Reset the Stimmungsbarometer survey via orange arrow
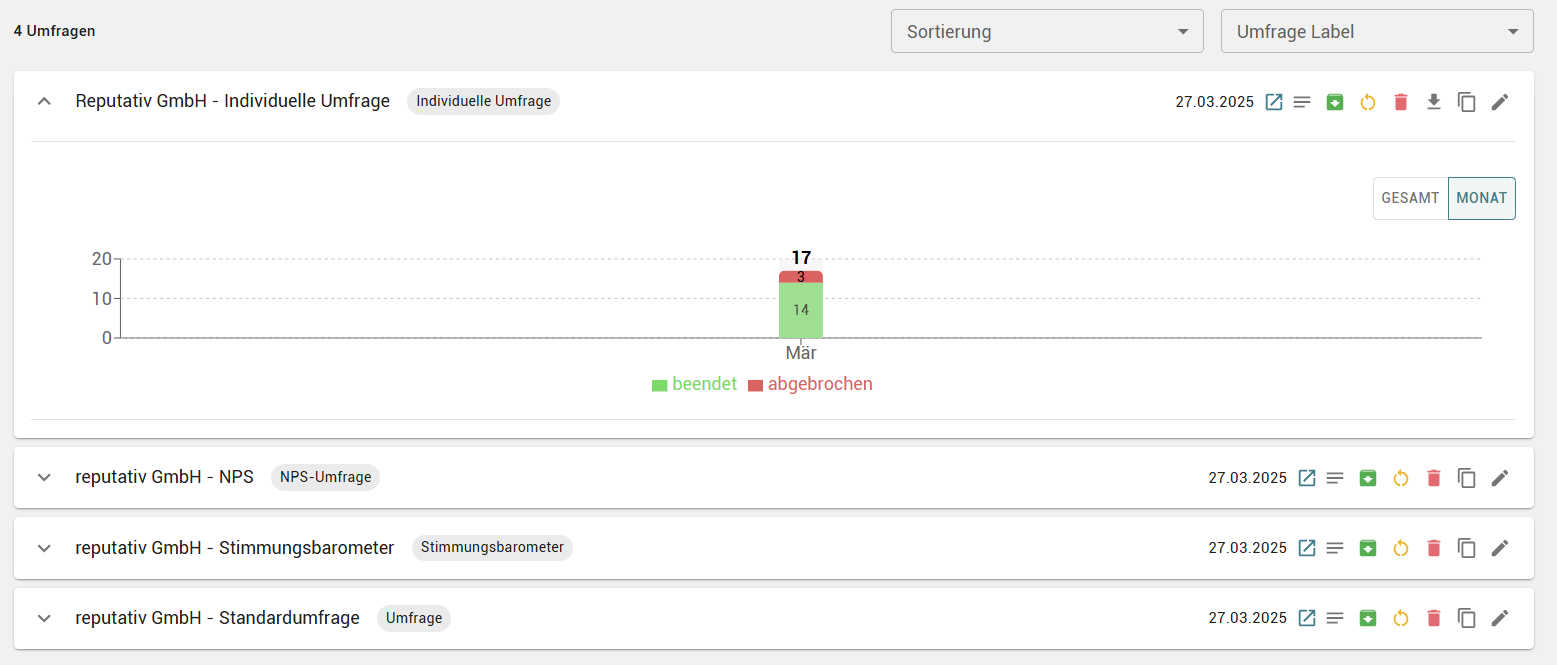1557x665 pixels. click(1401, 548)
